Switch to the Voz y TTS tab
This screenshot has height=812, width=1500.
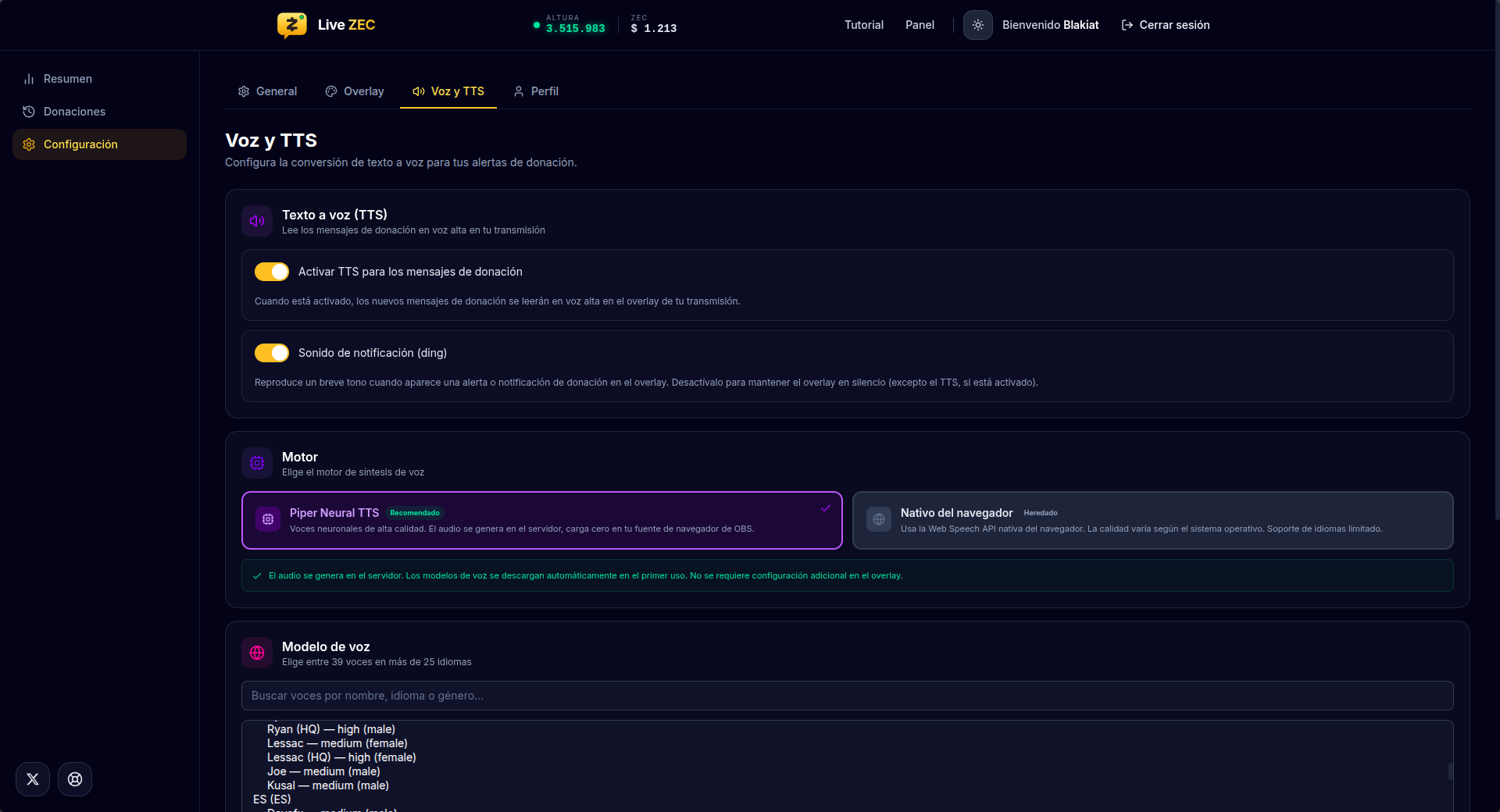(448, 91)
